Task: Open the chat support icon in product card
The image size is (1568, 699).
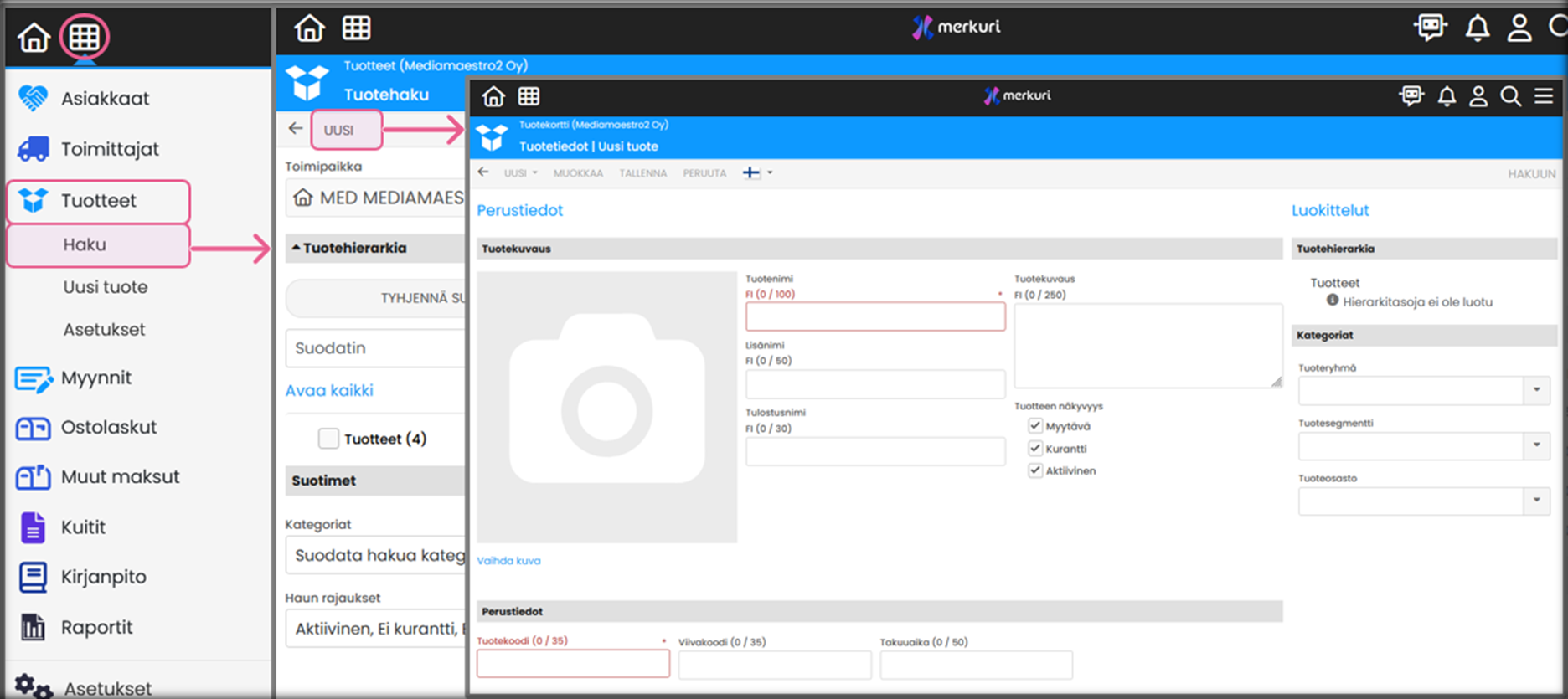Action: coord(1411,96)
